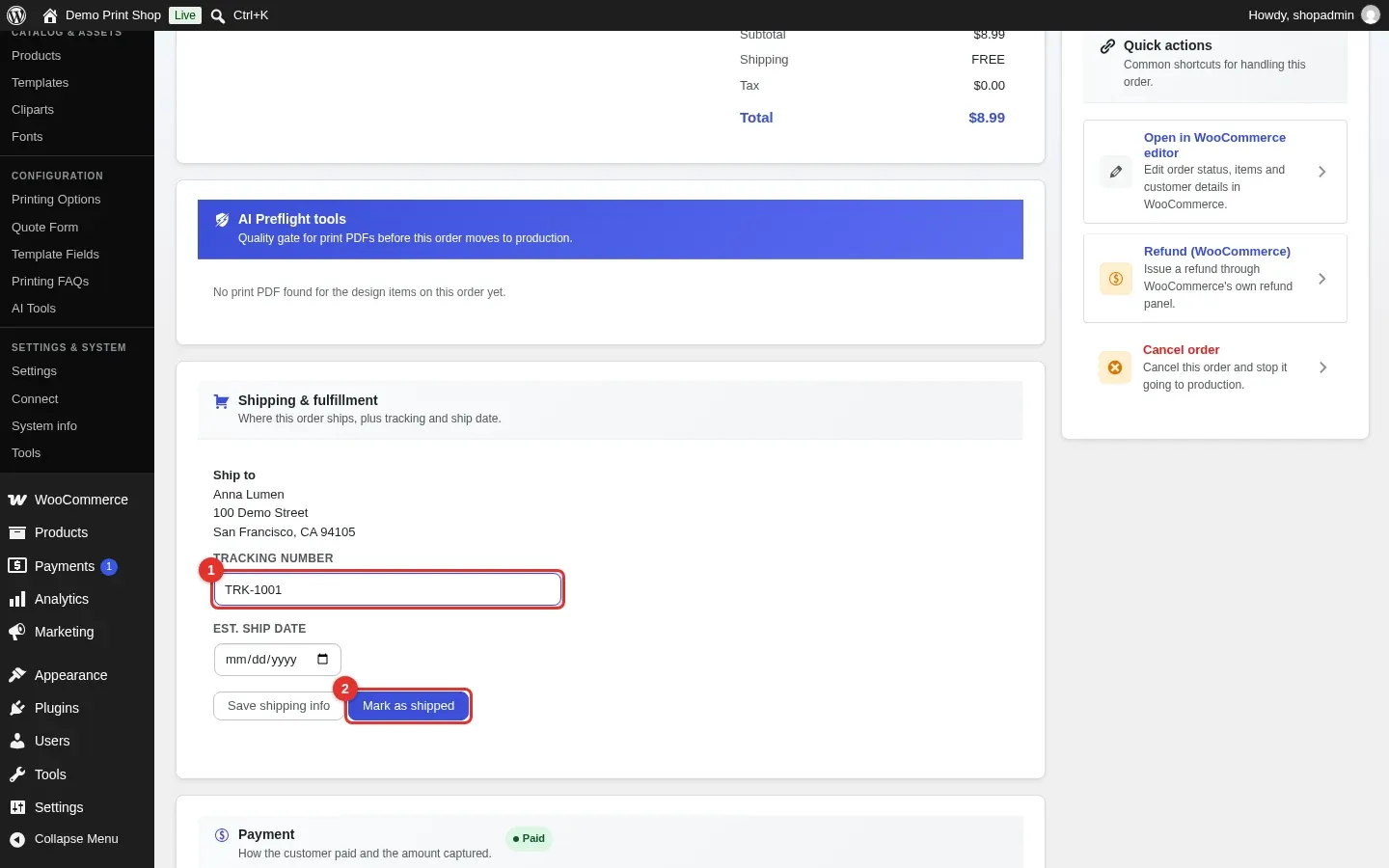Open Quote Form menu item
The width and height of the screenshot is (1389, 868).
click(x=45, y=228)
